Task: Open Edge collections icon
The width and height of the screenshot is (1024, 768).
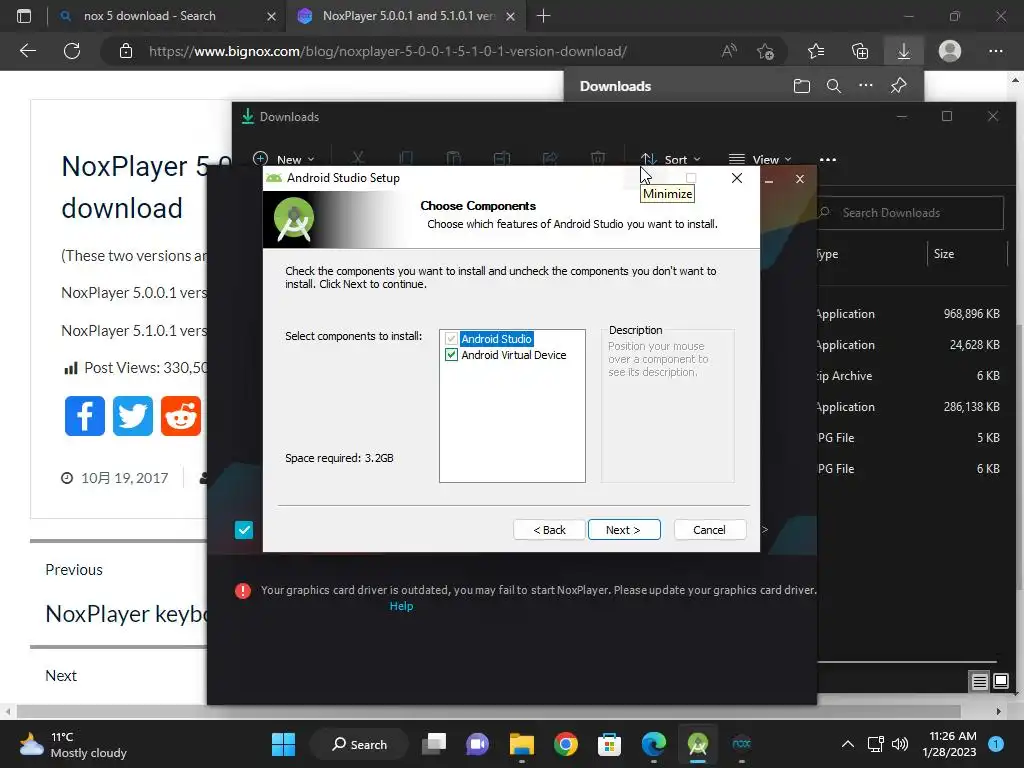Action: 860,51
